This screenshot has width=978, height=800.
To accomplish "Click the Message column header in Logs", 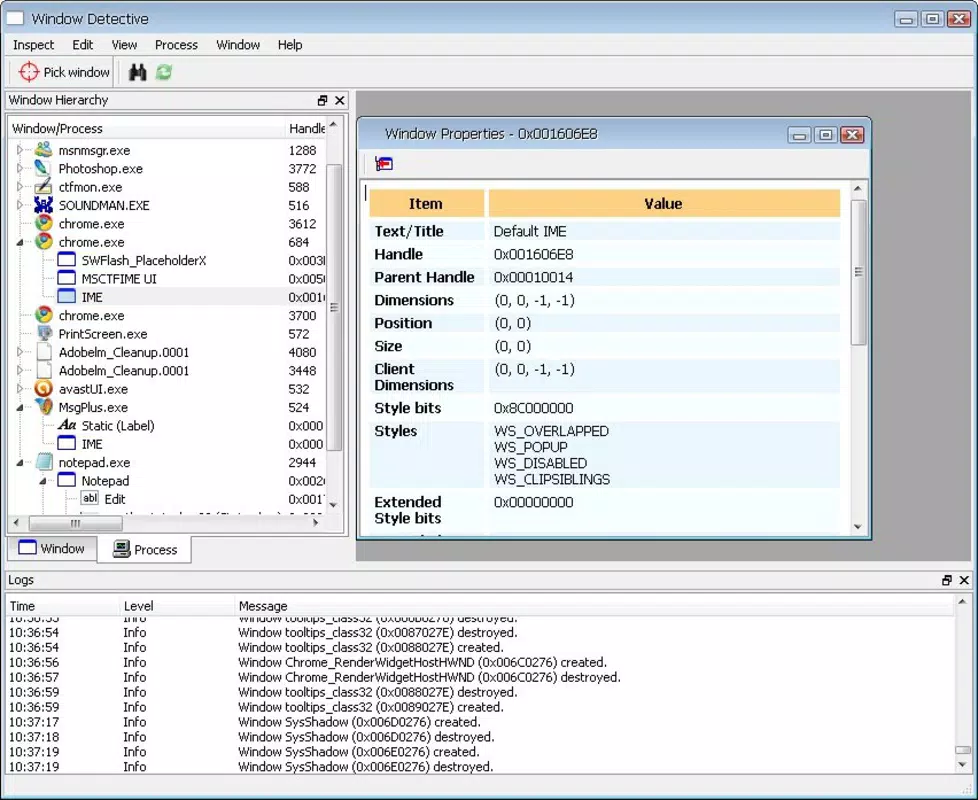I will [594, 606].
